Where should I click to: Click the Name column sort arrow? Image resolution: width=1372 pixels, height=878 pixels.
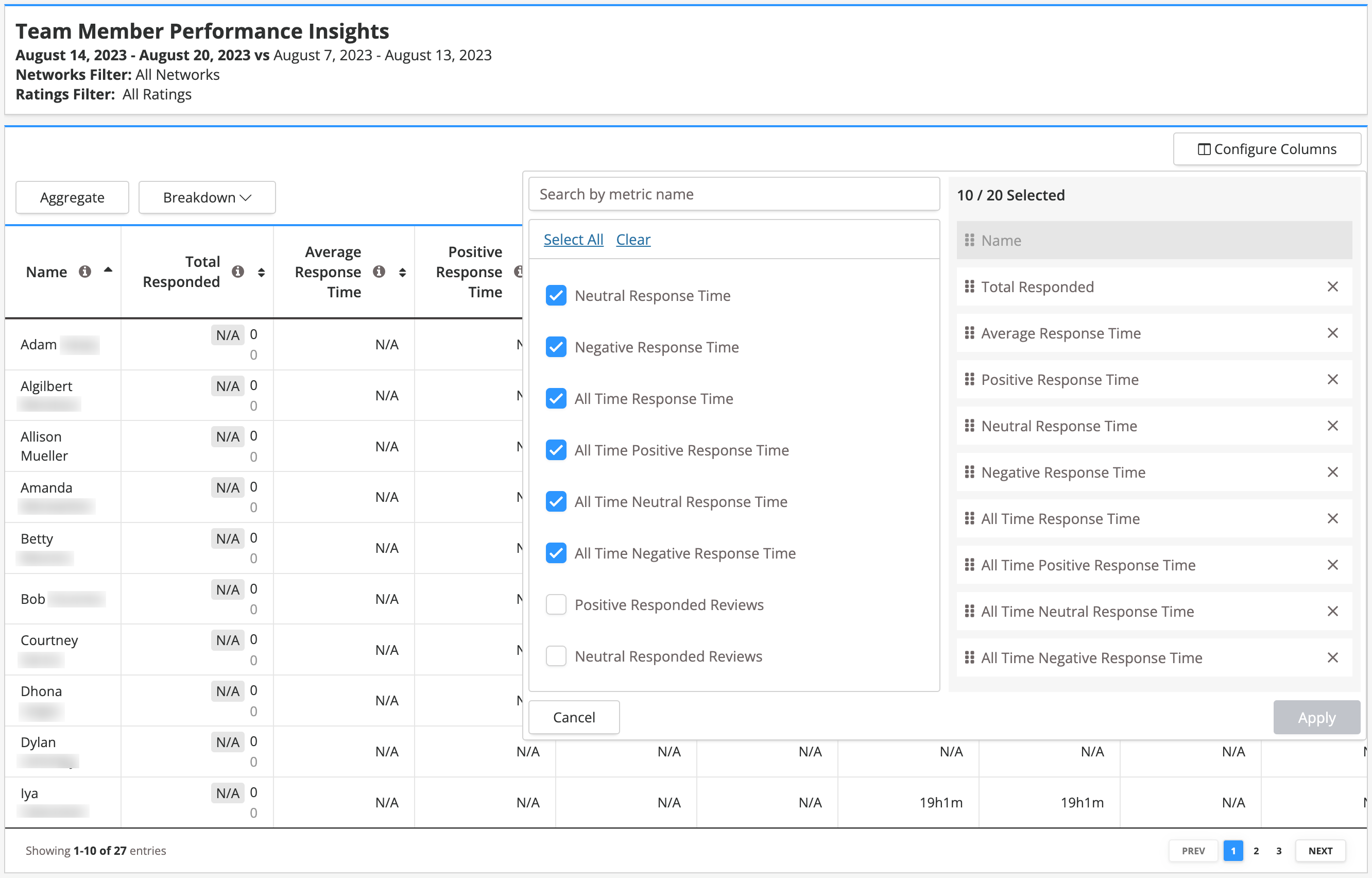pyautogui.click(x=108, y=269)
